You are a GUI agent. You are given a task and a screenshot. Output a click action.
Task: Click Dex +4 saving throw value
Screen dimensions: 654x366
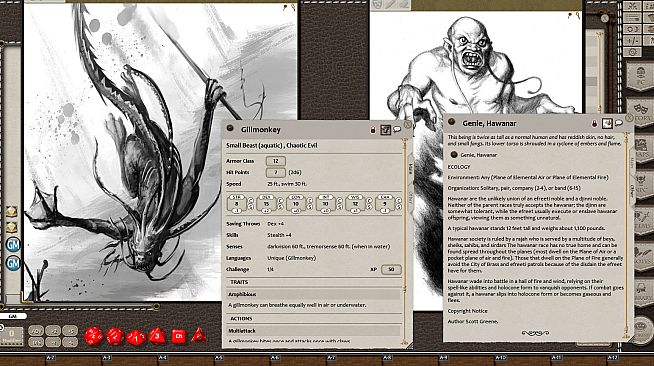pos(276,224)
